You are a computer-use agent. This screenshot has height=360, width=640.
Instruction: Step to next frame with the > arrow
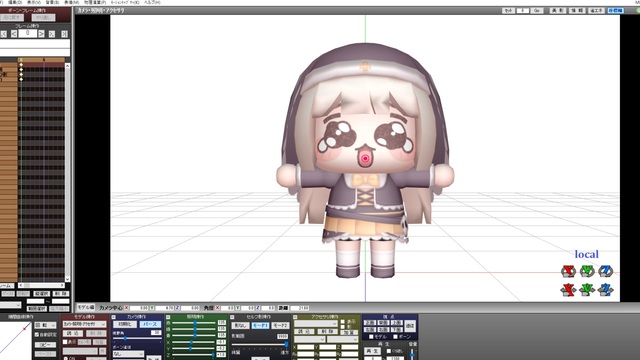[41, 34]
